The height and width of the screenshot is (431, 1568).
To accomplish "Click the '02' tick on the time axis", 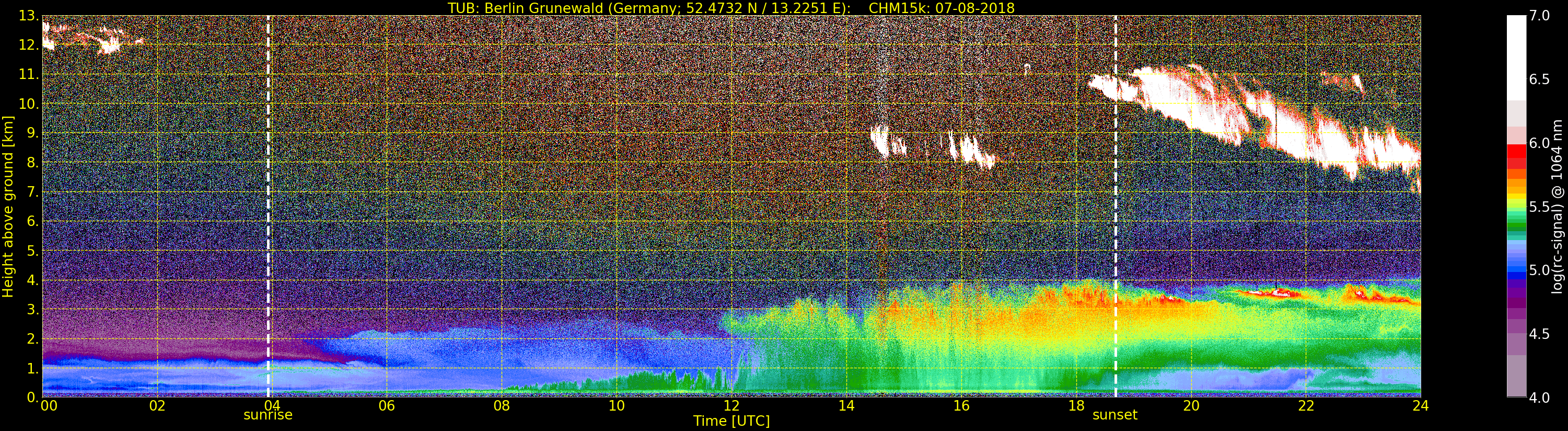I will (157, 406).
